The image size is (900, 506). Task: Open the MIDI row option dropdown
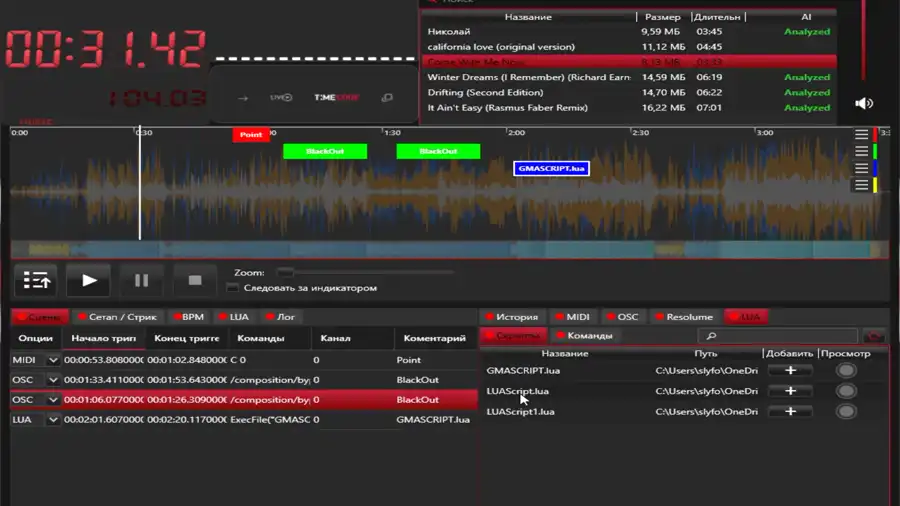pyautogui.click(x=54, y=360)
